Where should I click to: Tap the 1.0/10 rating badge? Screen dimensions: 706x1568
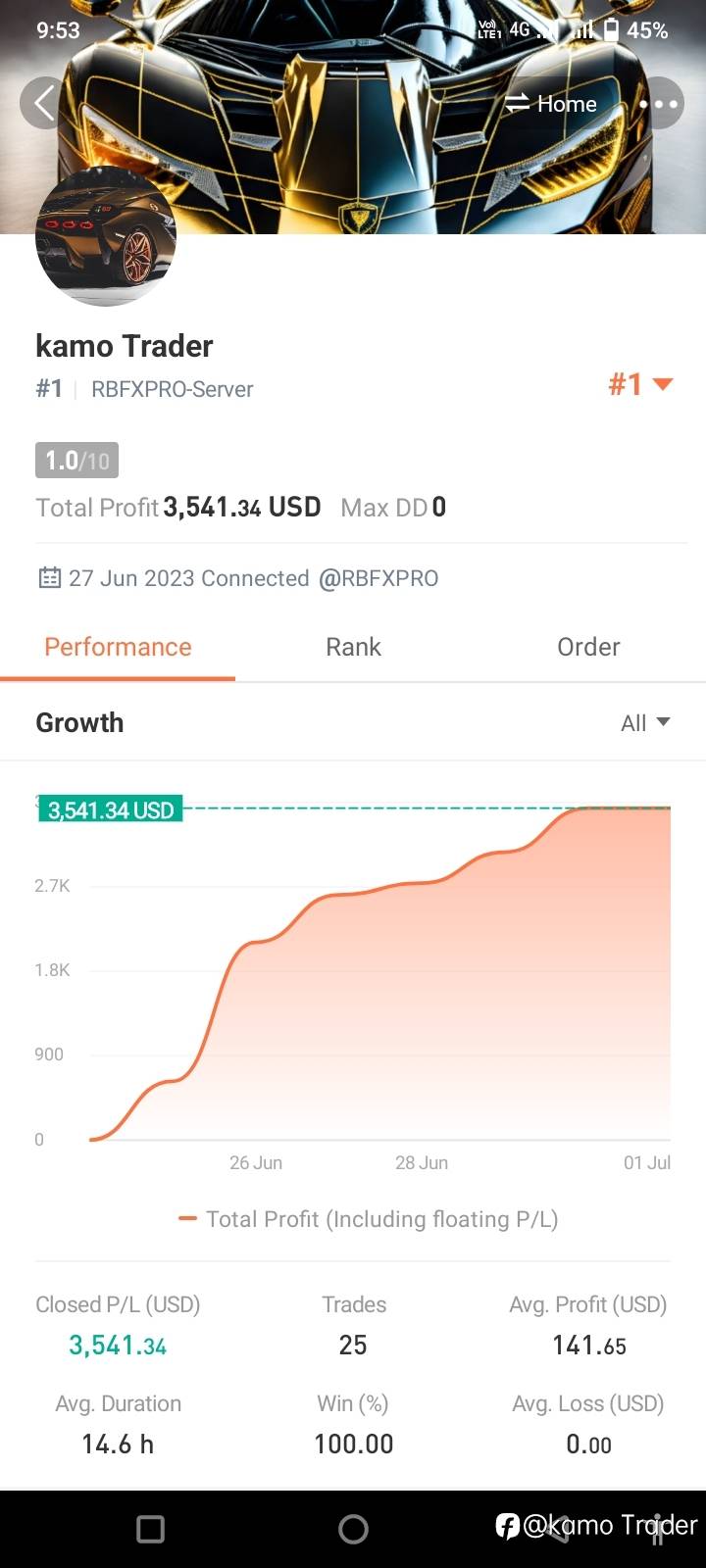click(77, 461)
